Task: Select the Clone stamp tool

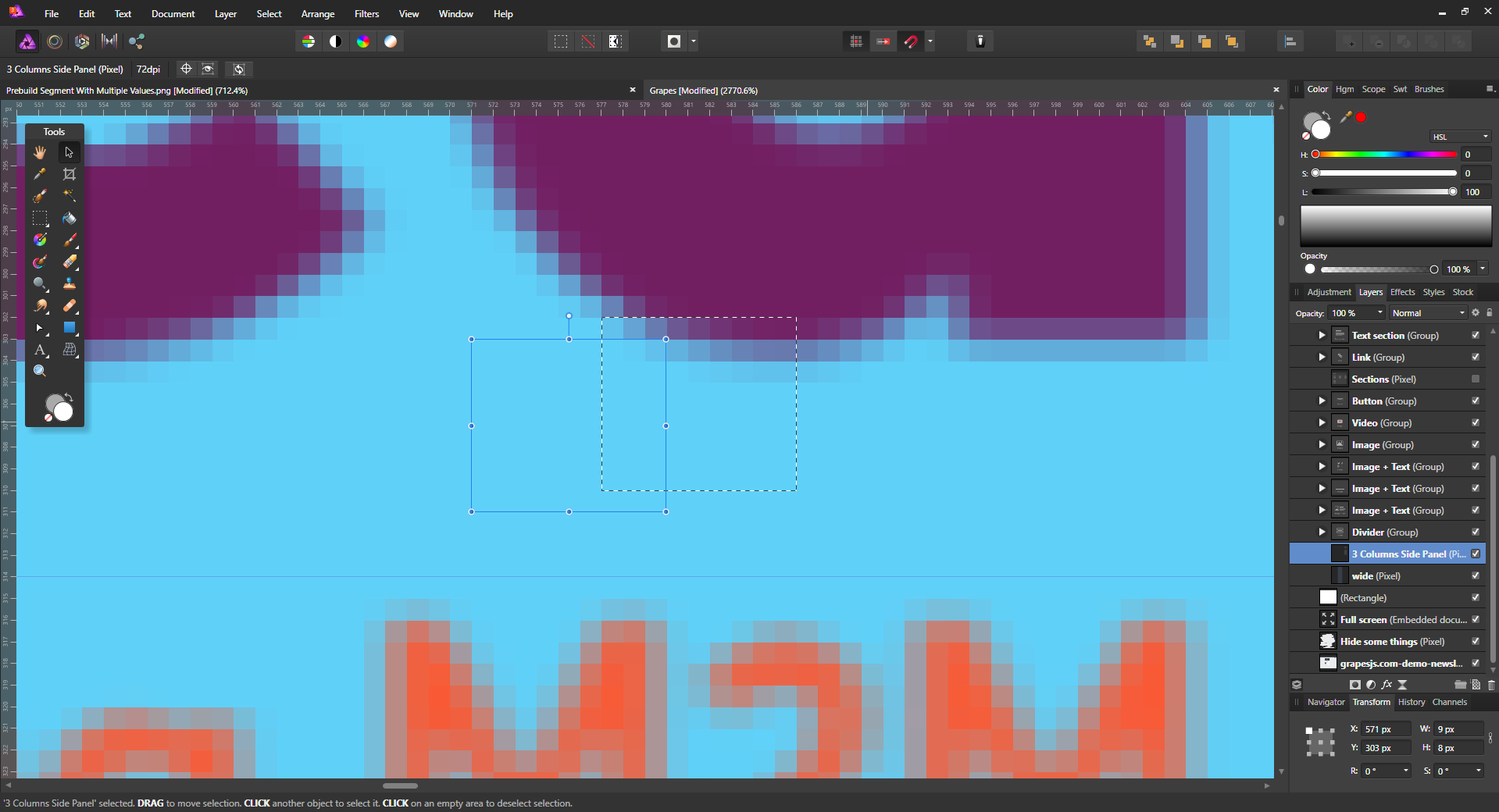Action: click(x=70, y=283)
